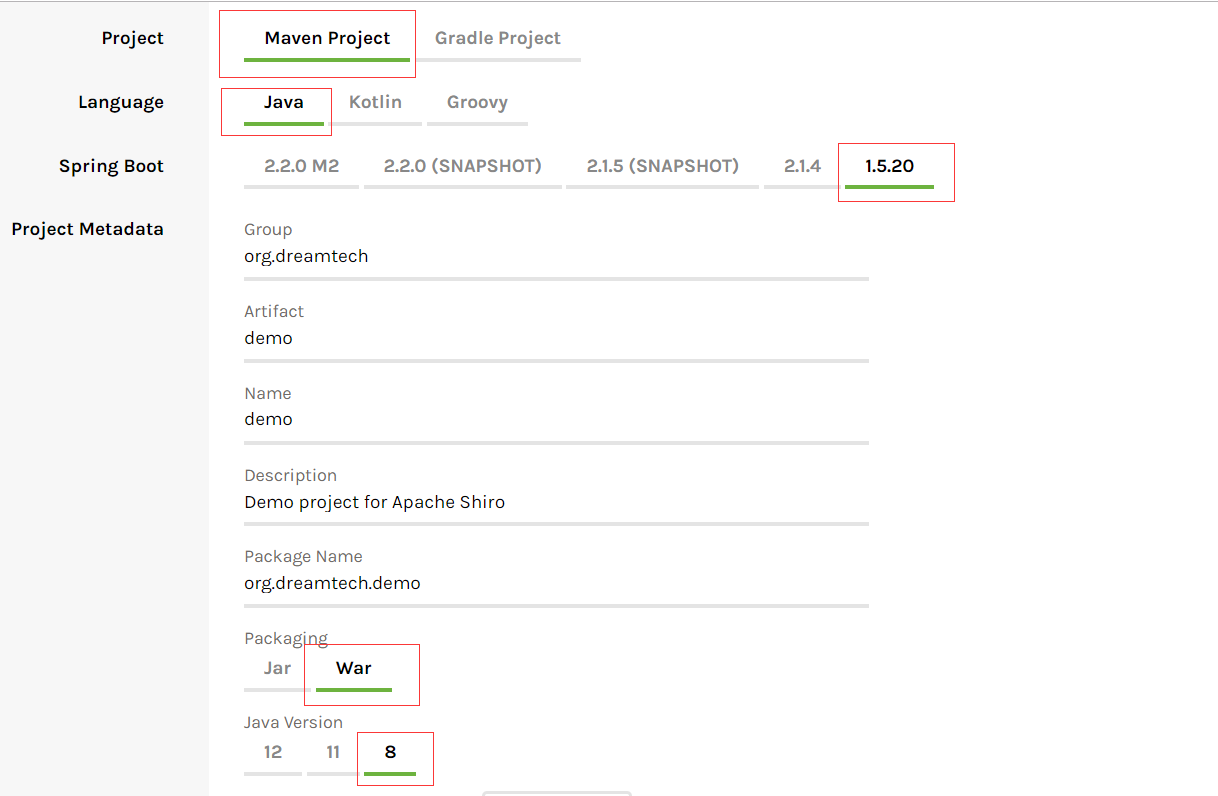Viewport: 1218px width, 796px height.
Task: Select the Maven Project option
Action: tap(327, 39)
